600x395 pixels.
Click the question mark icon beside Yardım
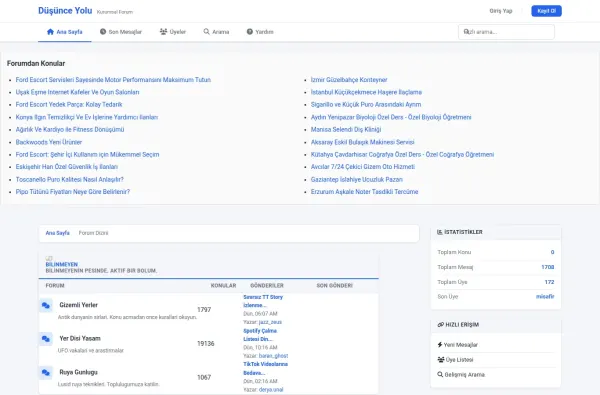coord(249,32)
